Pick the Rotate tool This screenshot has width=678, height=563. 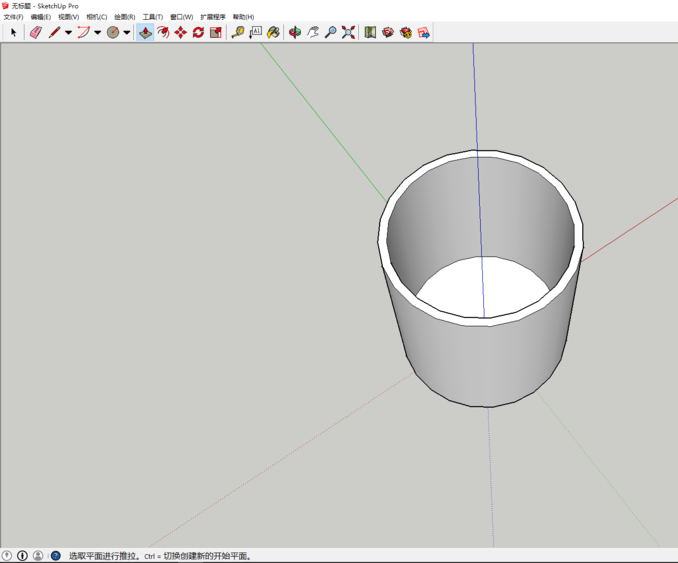[x=198, y=32]
